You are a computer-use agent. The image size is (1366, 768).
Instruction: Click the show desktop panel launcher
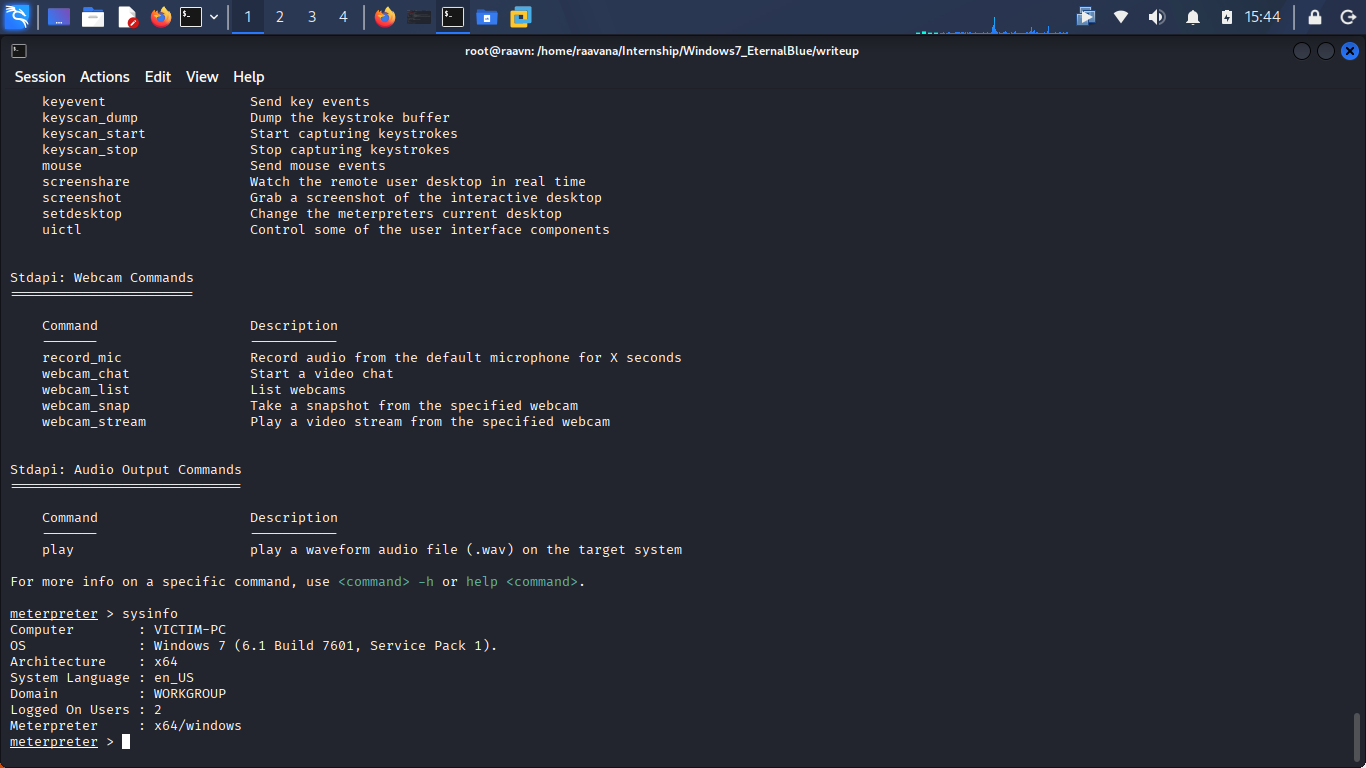coord(59,17)
